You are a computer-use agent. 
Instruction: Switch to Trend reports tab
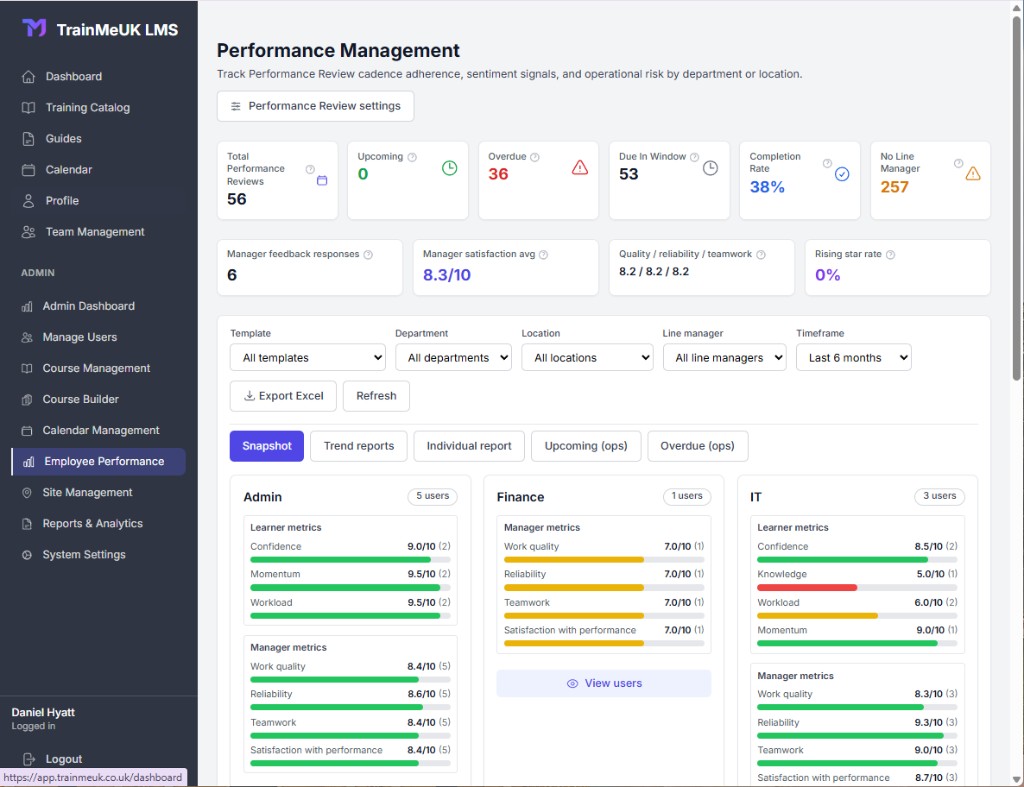(359, 446)
